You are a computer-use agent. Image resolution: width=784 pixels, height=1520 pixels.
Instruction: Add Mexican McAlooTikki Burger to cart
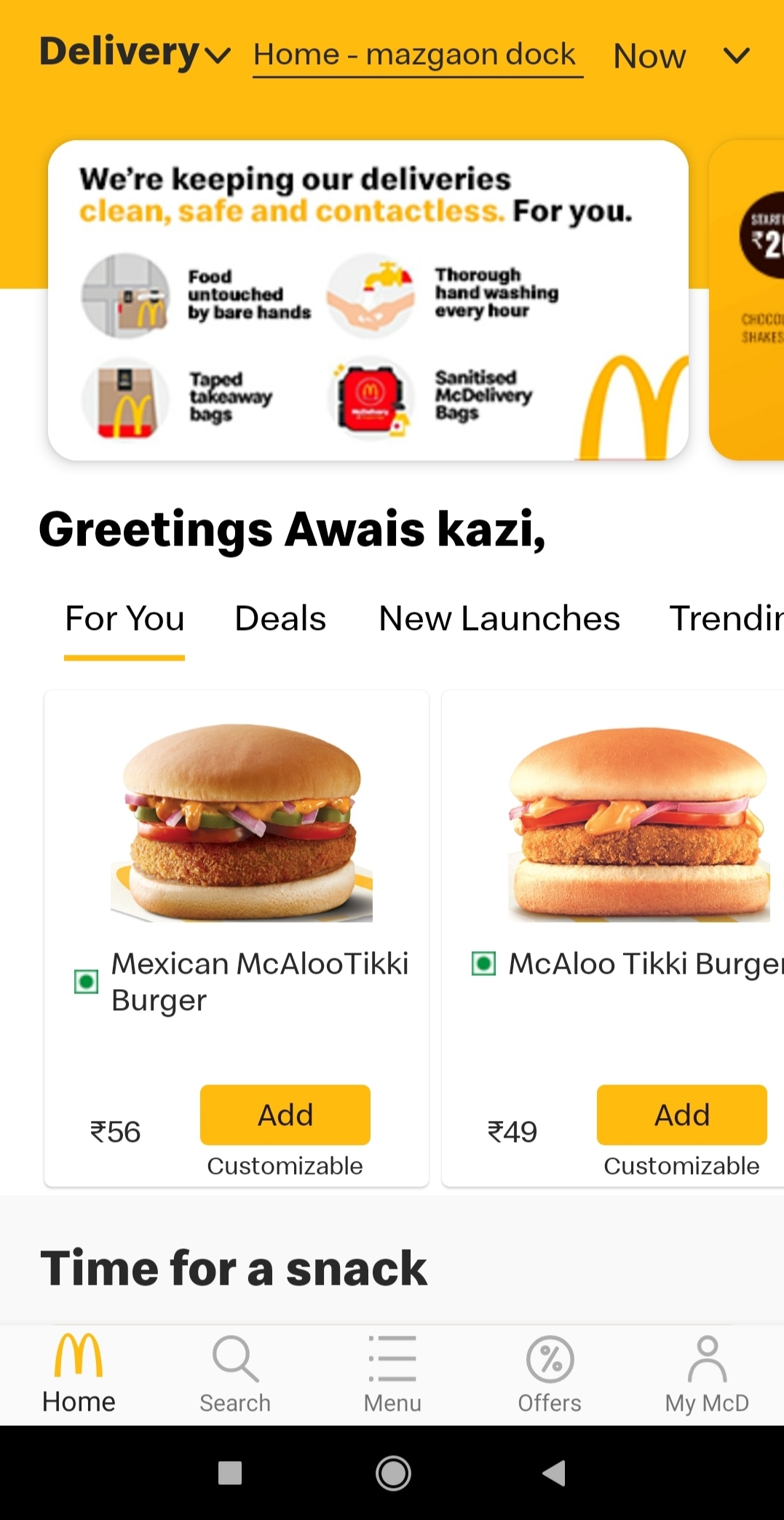pos(285,1115)
